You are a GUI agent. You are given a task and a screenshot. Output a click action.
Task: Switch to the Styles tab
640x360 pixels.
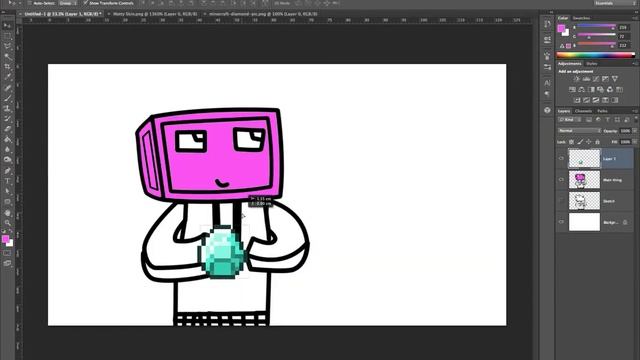[x=591, y=64]
